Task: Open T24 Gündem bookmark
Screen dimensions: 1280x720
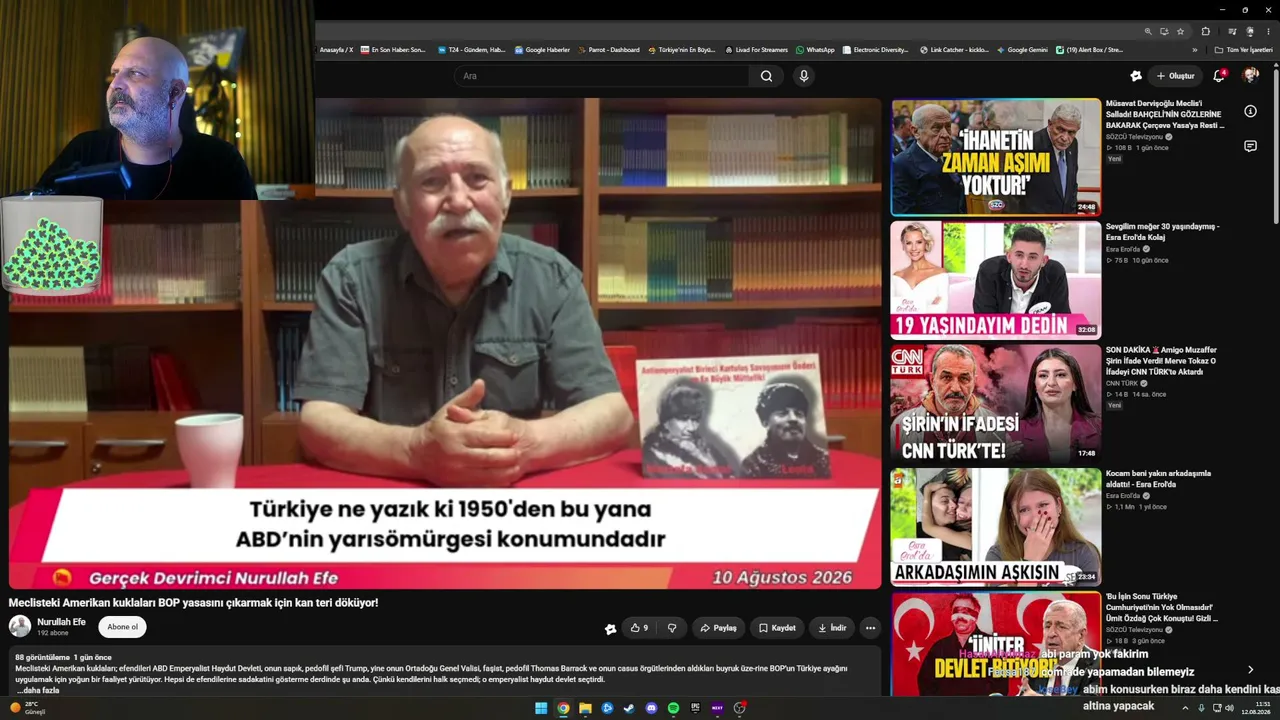Action: [471, 50]
